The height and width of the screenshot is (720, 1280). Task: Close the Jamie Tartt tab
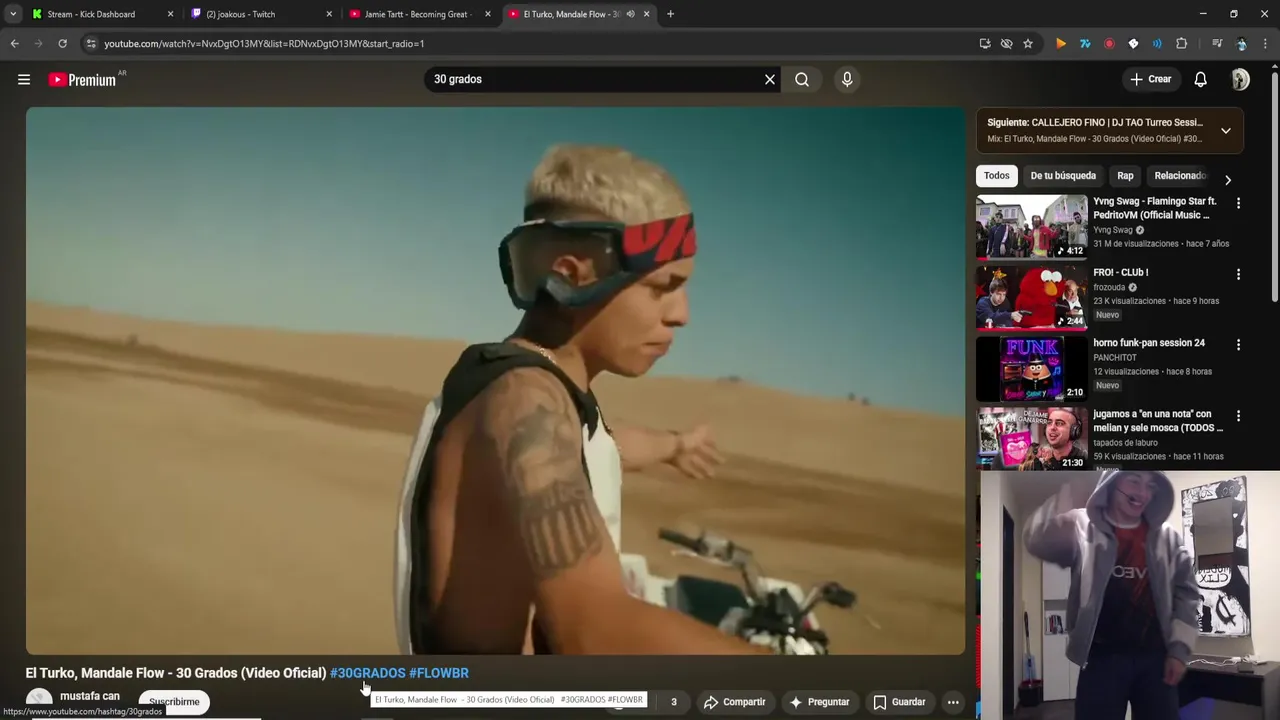point(488,14)
